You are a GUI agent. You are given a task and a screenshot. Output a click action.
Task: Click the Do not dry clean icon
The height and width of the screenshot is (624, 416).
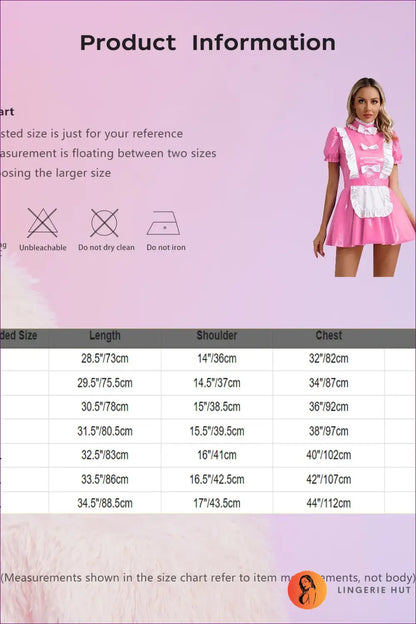pyautogui.click(x=104, y=223)
